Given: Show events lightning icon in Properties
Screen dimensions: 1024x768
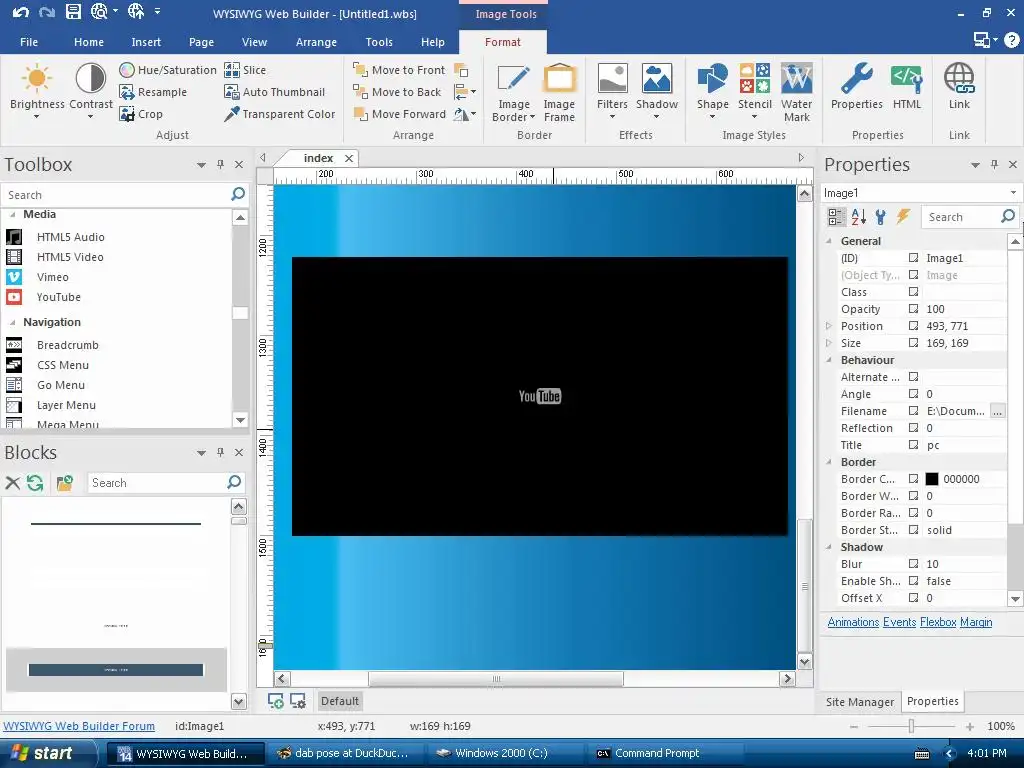Looking at the screenshot, I should click(x=903, y=217).
